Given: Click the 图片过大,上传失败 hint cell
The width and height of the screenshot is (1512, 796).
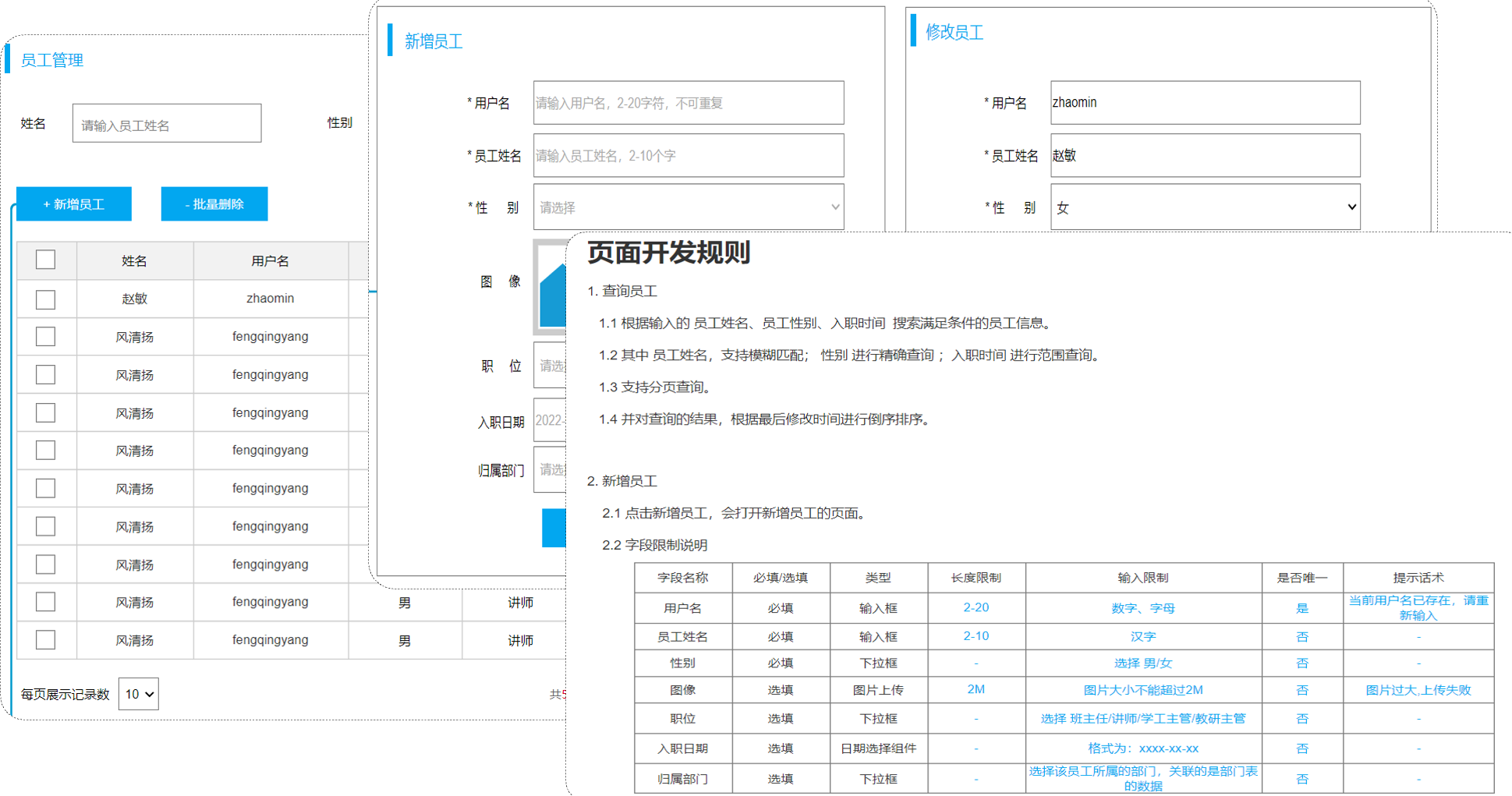Looking at the screenshot, I should (x=1418, y=689).
